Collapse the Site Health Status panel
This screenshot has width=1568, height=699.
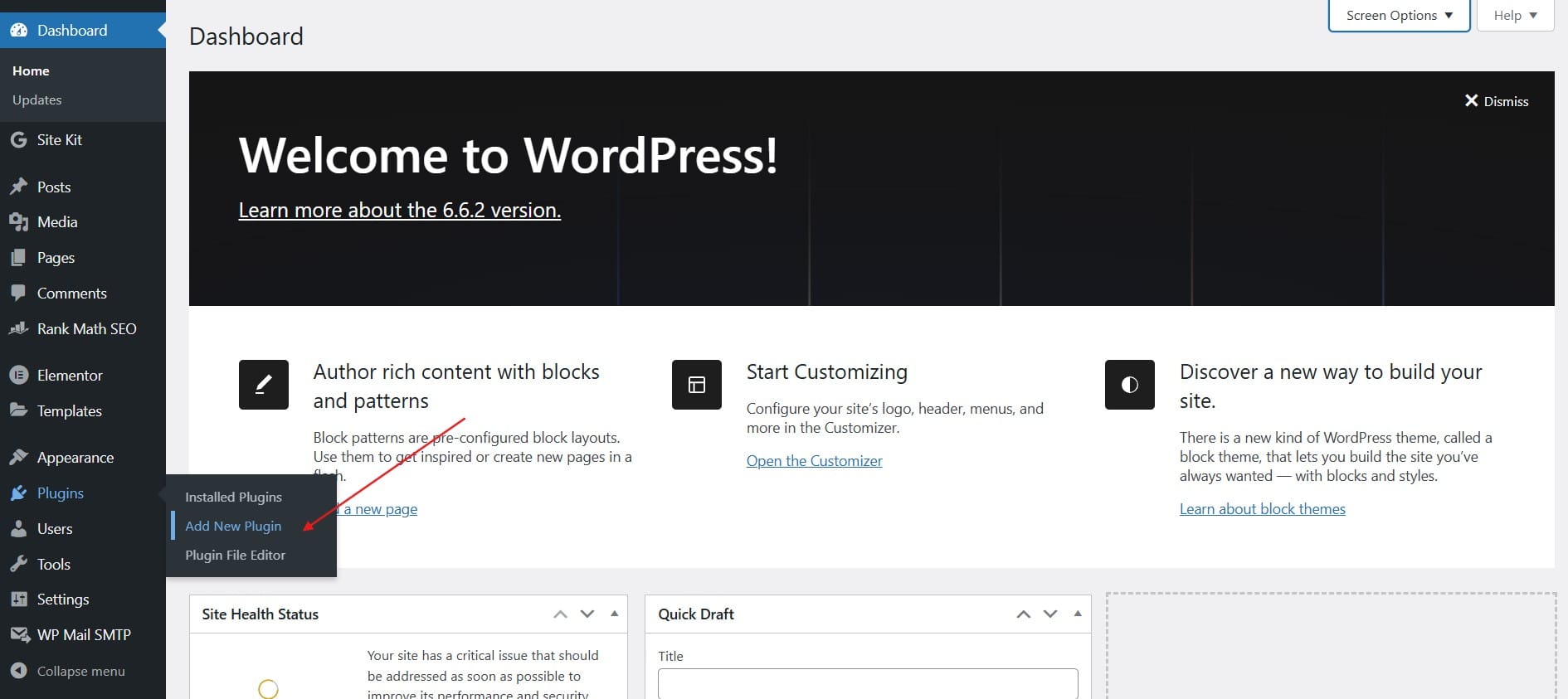(615, 614)
